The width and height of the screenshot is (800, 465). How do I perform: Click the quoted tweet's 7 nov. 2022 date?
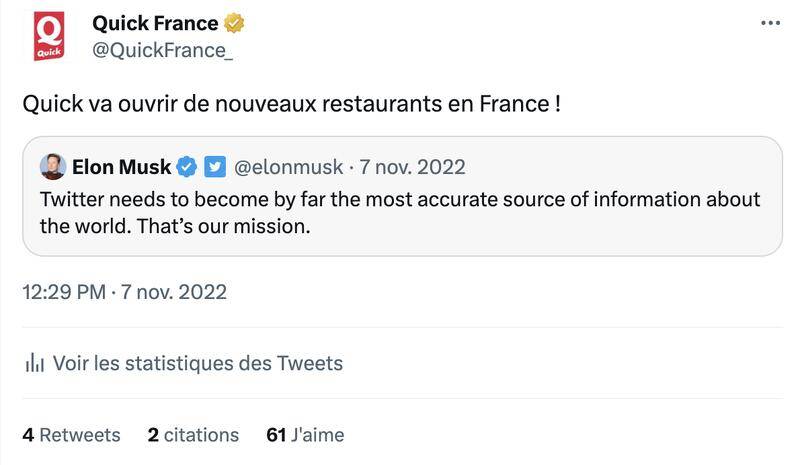412,166
